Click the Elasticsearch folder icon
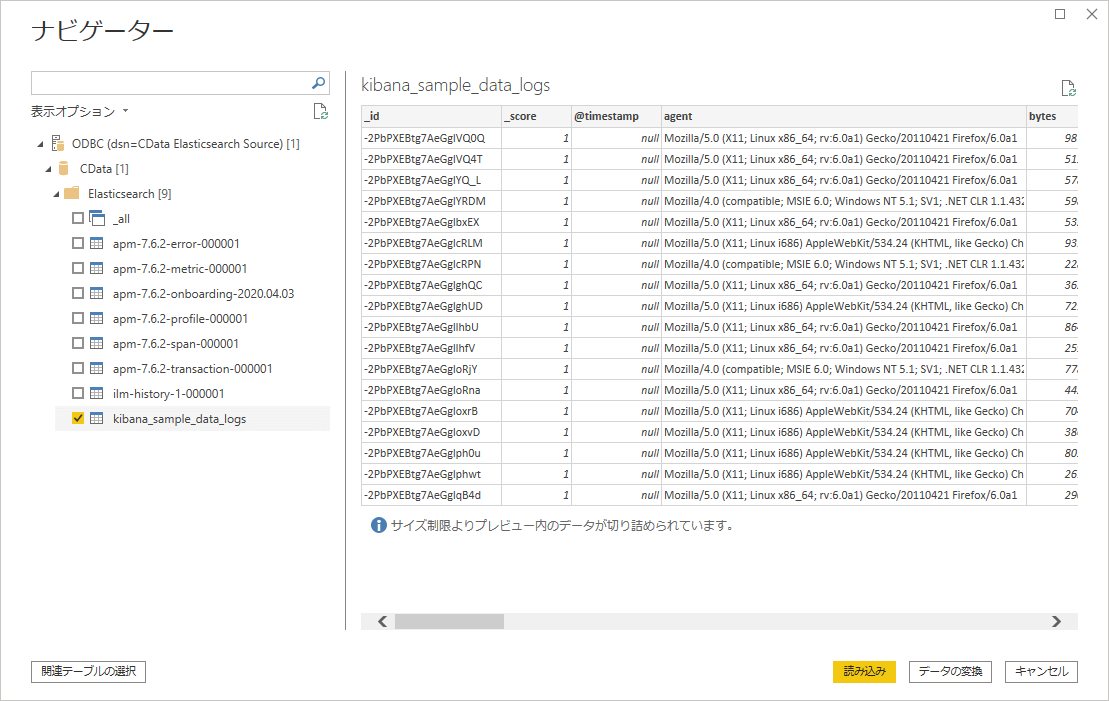This screenshot has height=701, width=1109. click(72, 194)
